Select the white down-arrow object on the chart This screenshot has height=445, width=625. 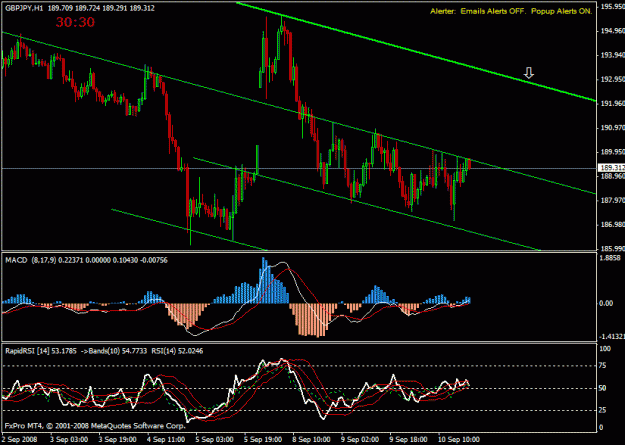pyautogui.click(x=529, y=73)
